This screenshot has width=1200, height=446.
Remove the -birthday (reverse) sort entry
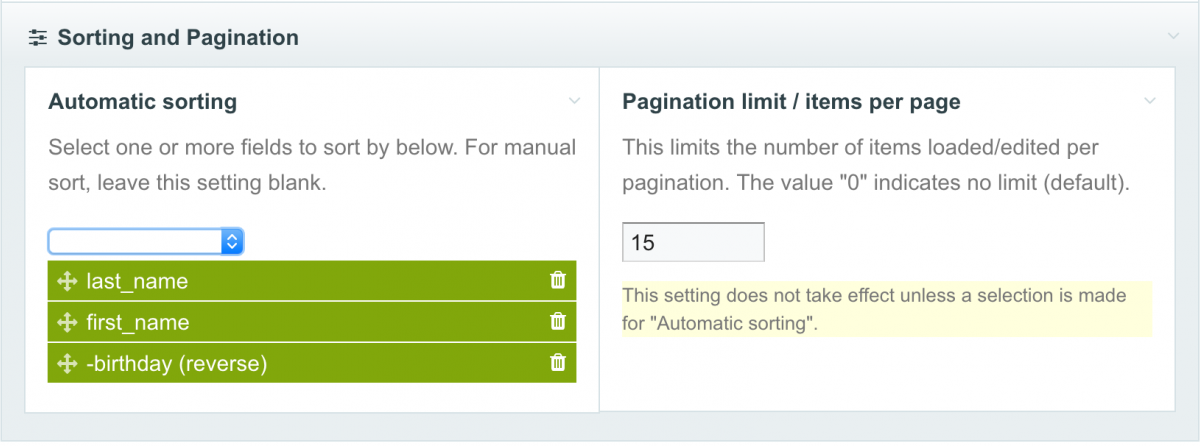click(558, 363)
